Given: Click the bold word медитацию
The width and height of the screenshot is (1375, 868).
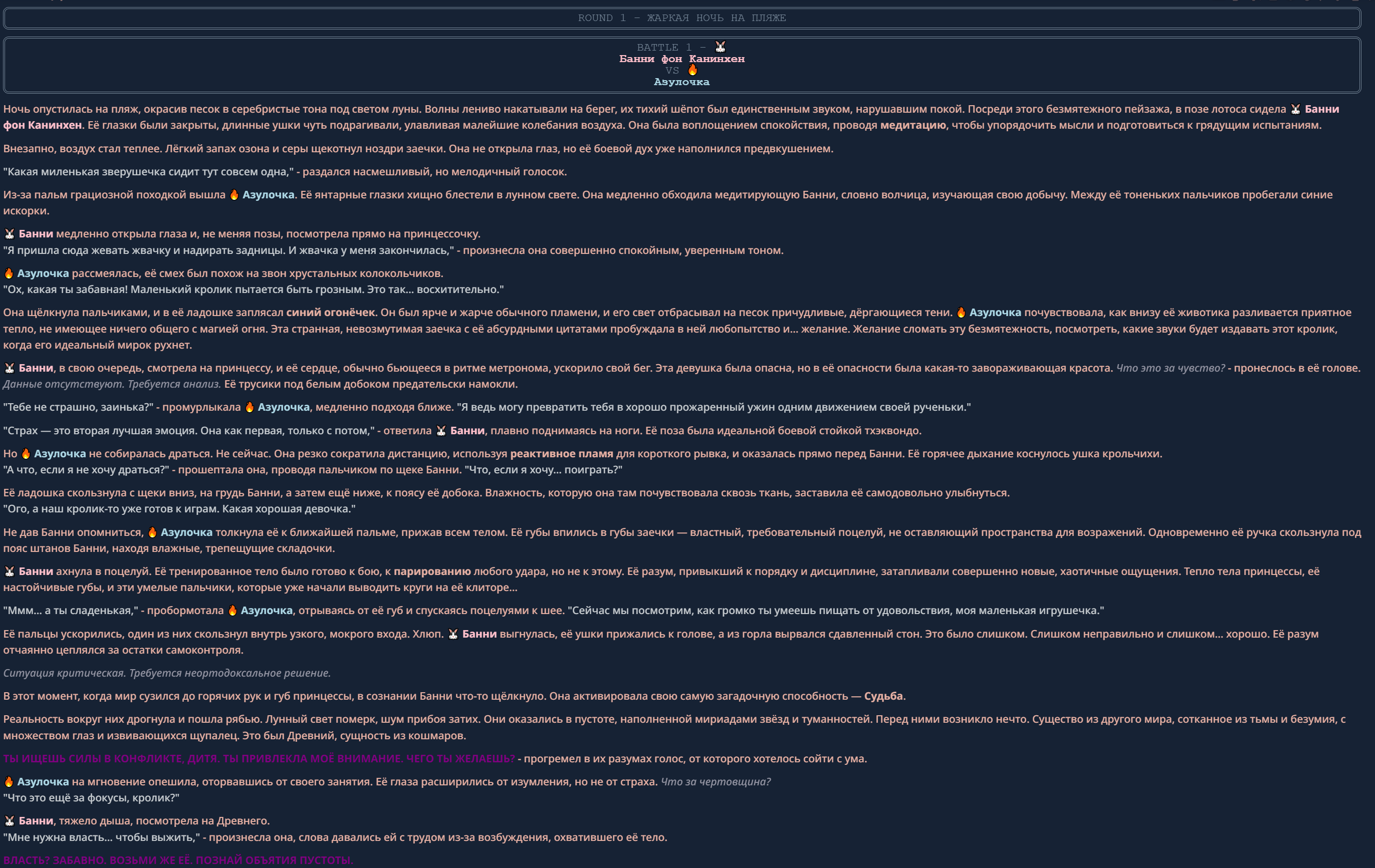Looking at the screenshot, I should coord(913,125).
